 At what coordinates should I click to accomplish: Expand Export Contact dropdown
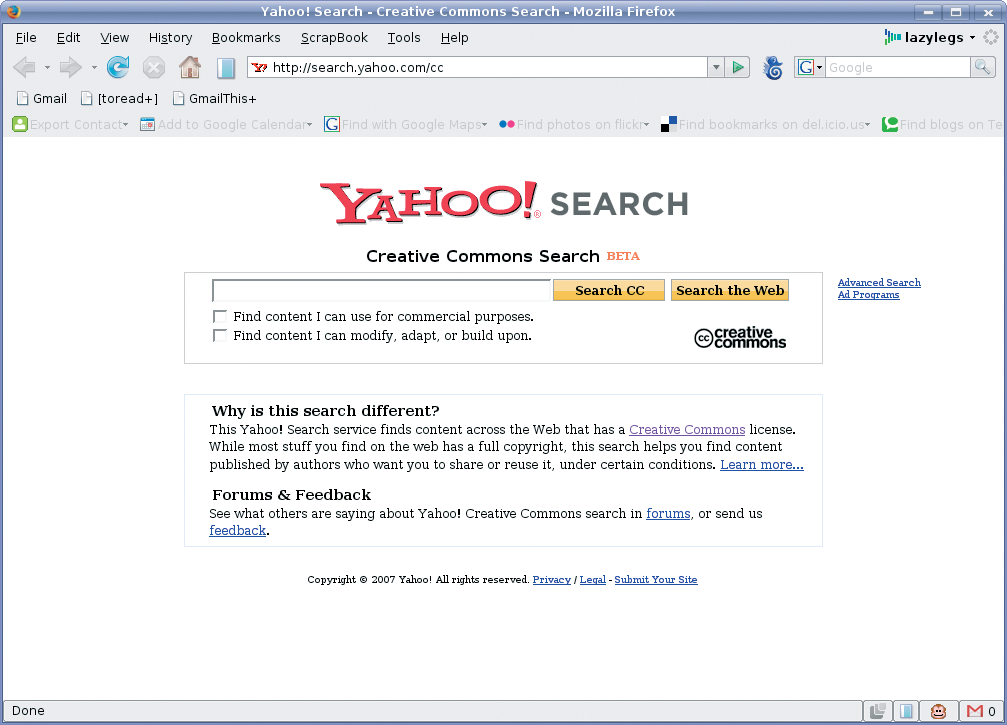125,125
